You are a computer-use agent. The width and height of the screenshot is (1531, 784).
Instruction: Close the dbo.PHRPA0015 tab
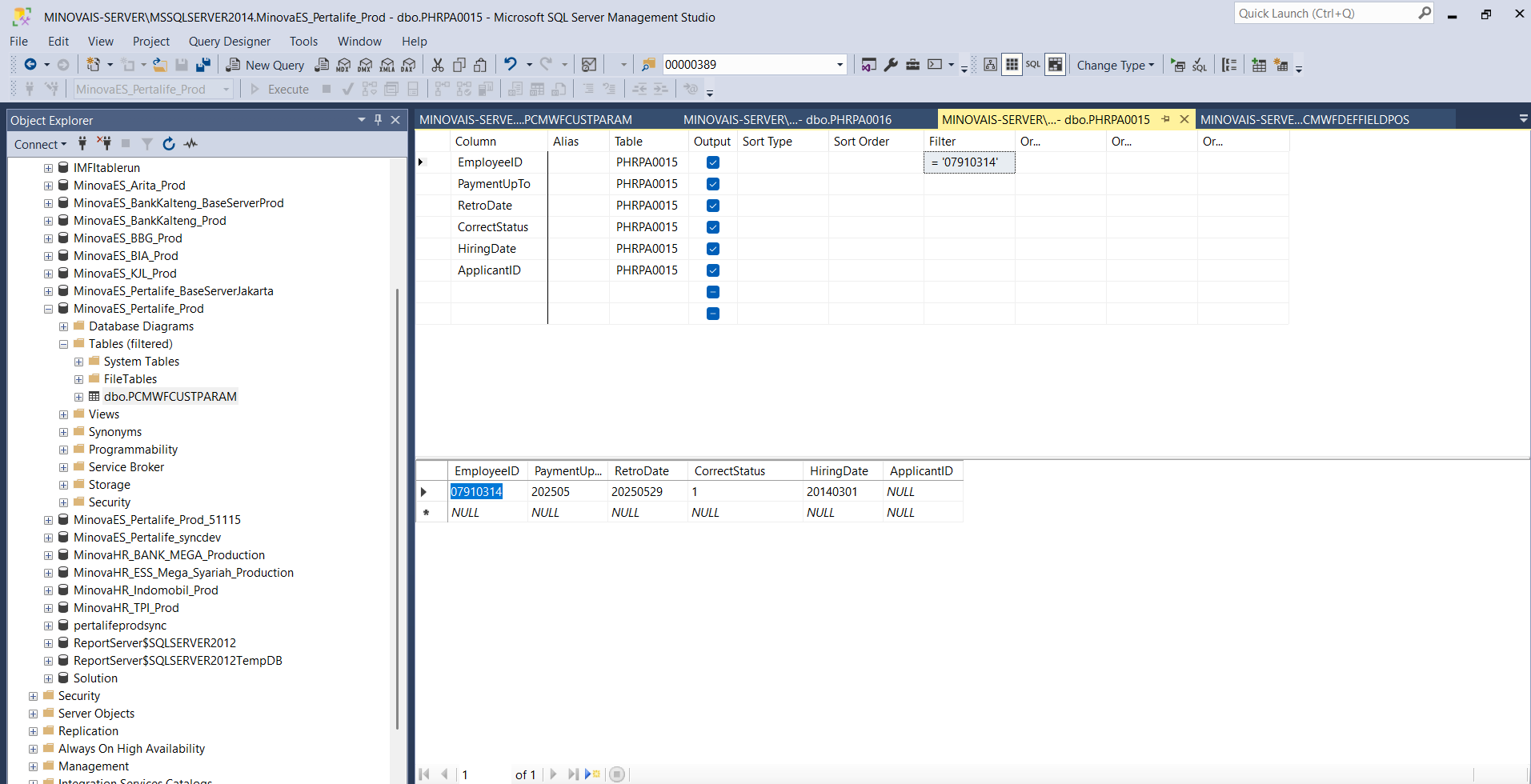coord(1184,119)
